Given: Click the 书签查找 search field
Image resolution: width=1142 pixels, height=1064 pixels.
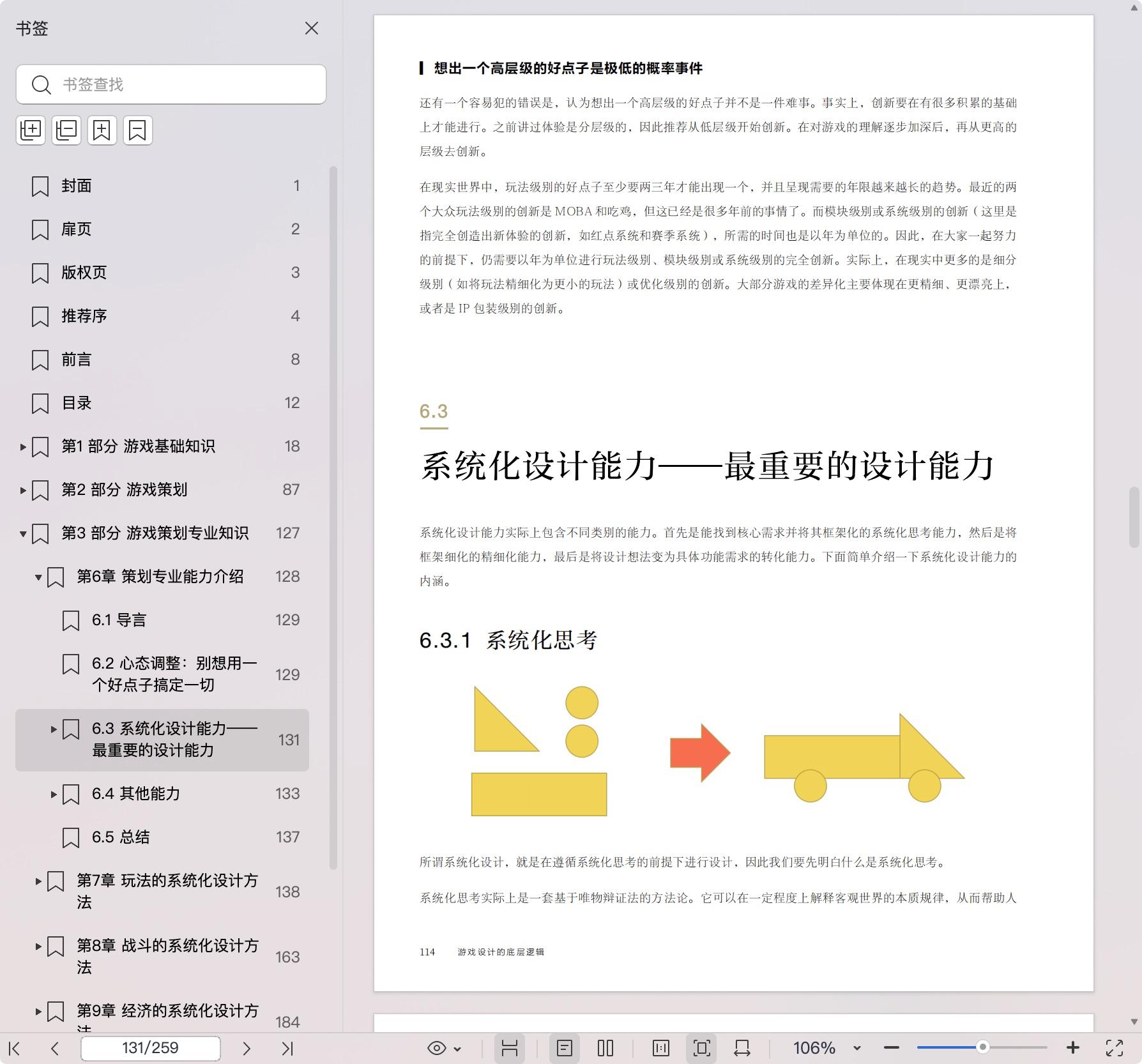Looking at the screenshot, I should pyautogui.click(x=171, y=84).
